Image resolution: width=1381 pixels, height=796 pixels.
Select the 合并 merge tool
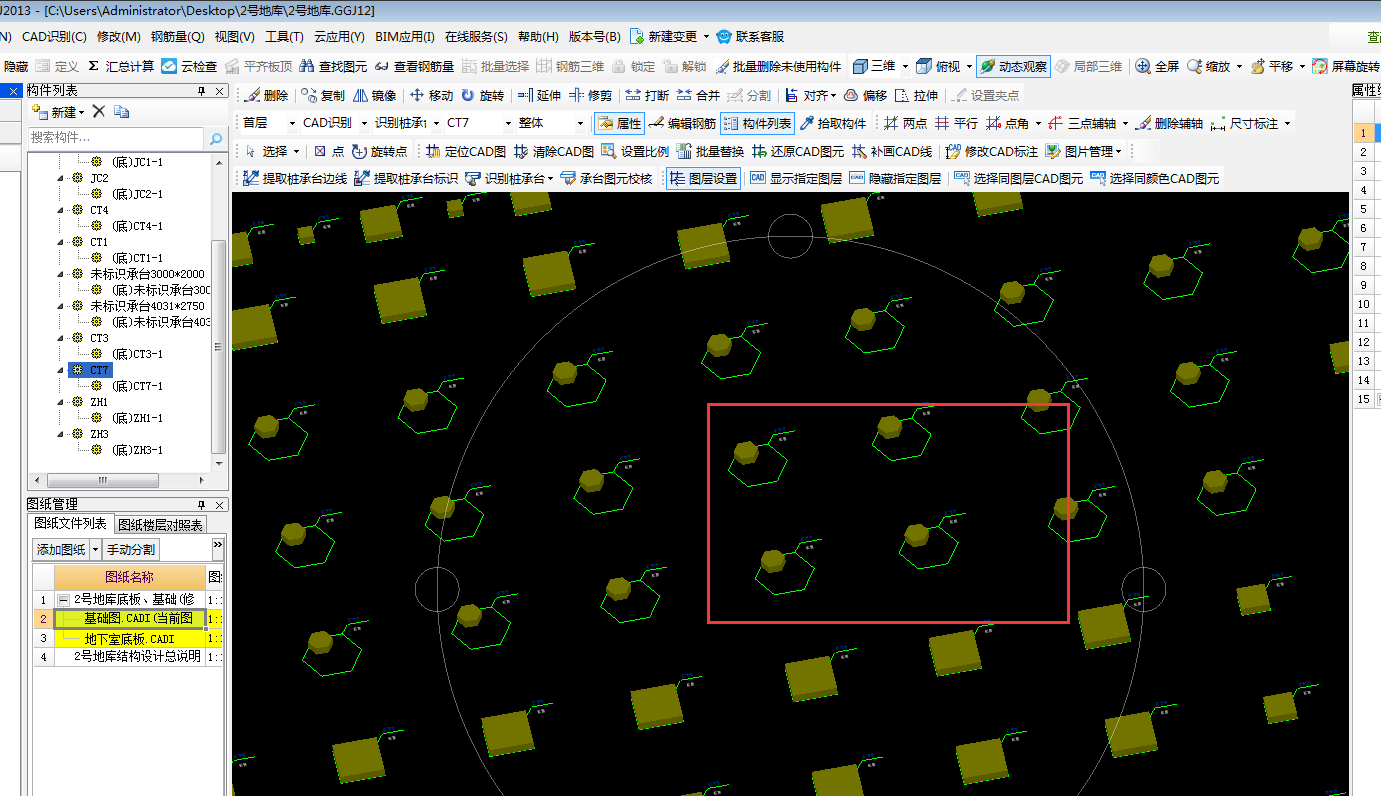coord(698,96)
